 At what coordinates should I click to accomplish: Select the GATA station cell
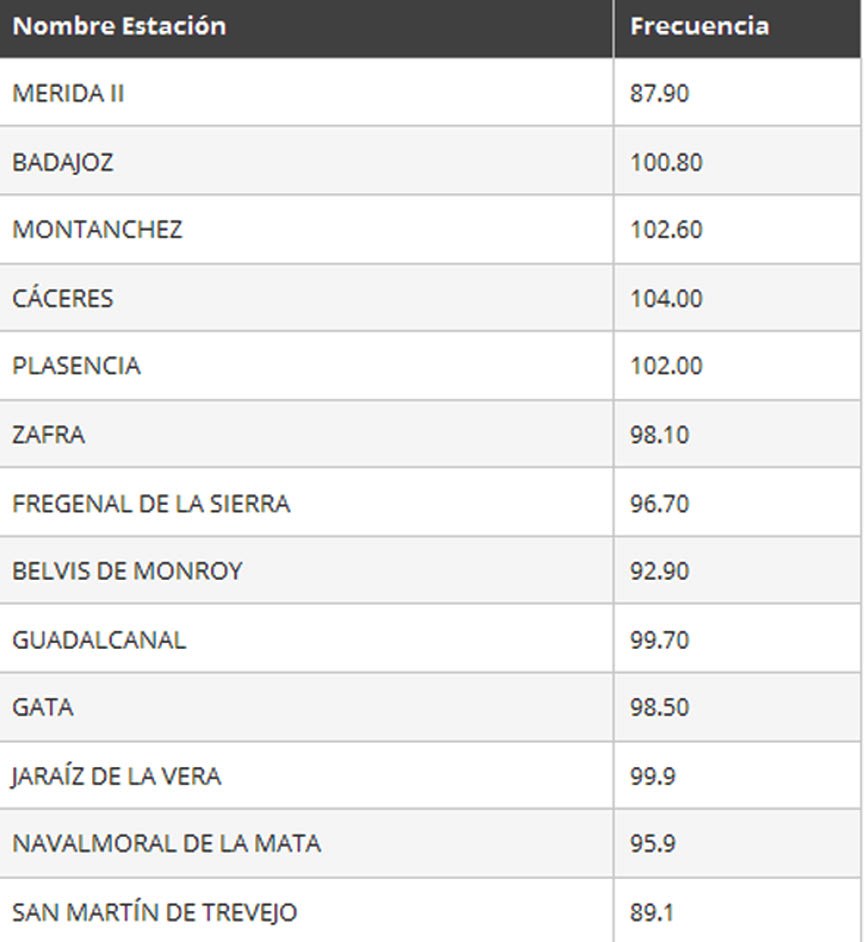tap(306, 707)
